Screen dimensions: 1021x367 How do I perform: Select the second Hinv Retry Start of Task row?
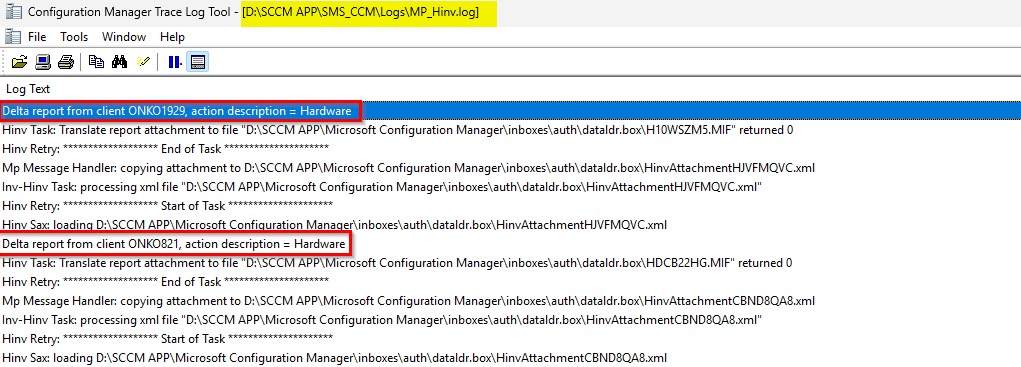click(x=510, y=338)
